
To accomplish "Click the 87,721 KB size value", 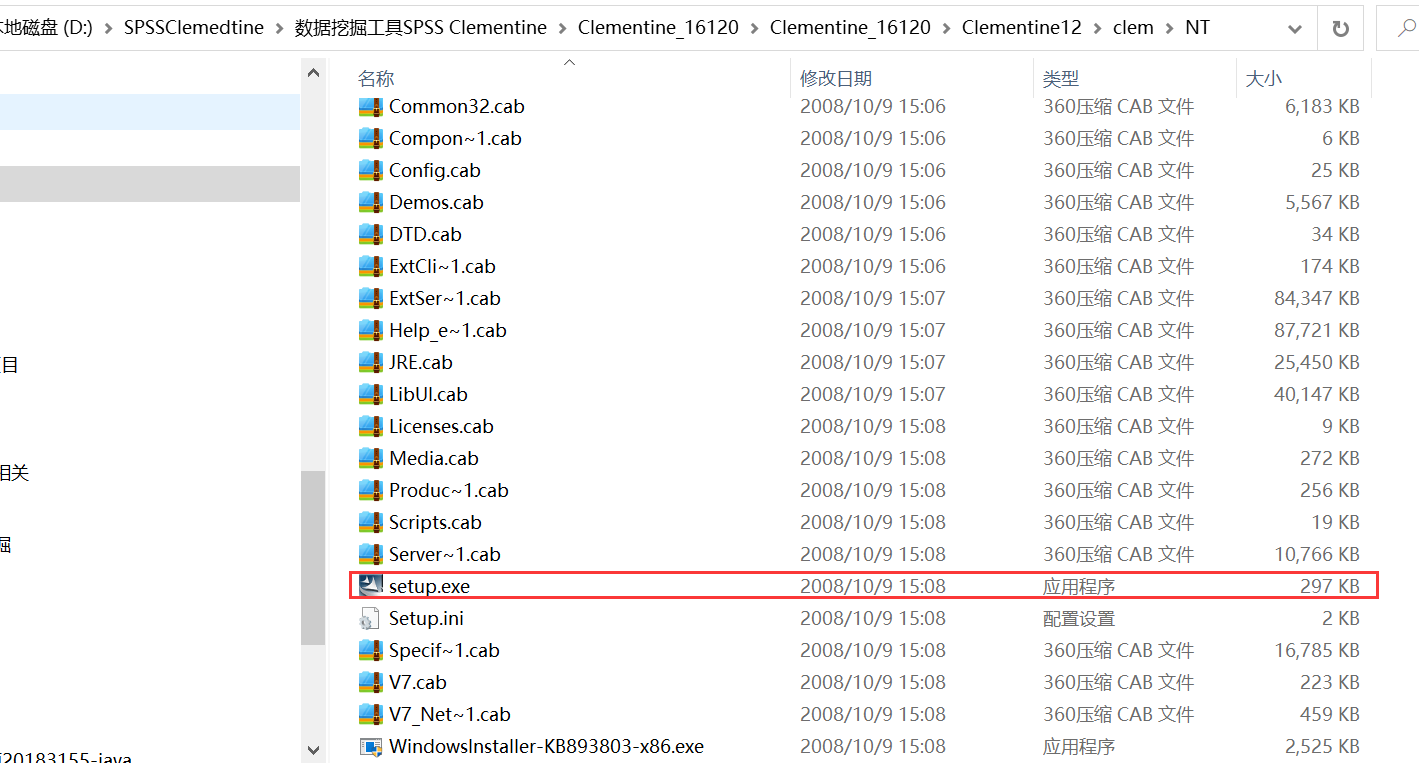I will pos(1316,330).
